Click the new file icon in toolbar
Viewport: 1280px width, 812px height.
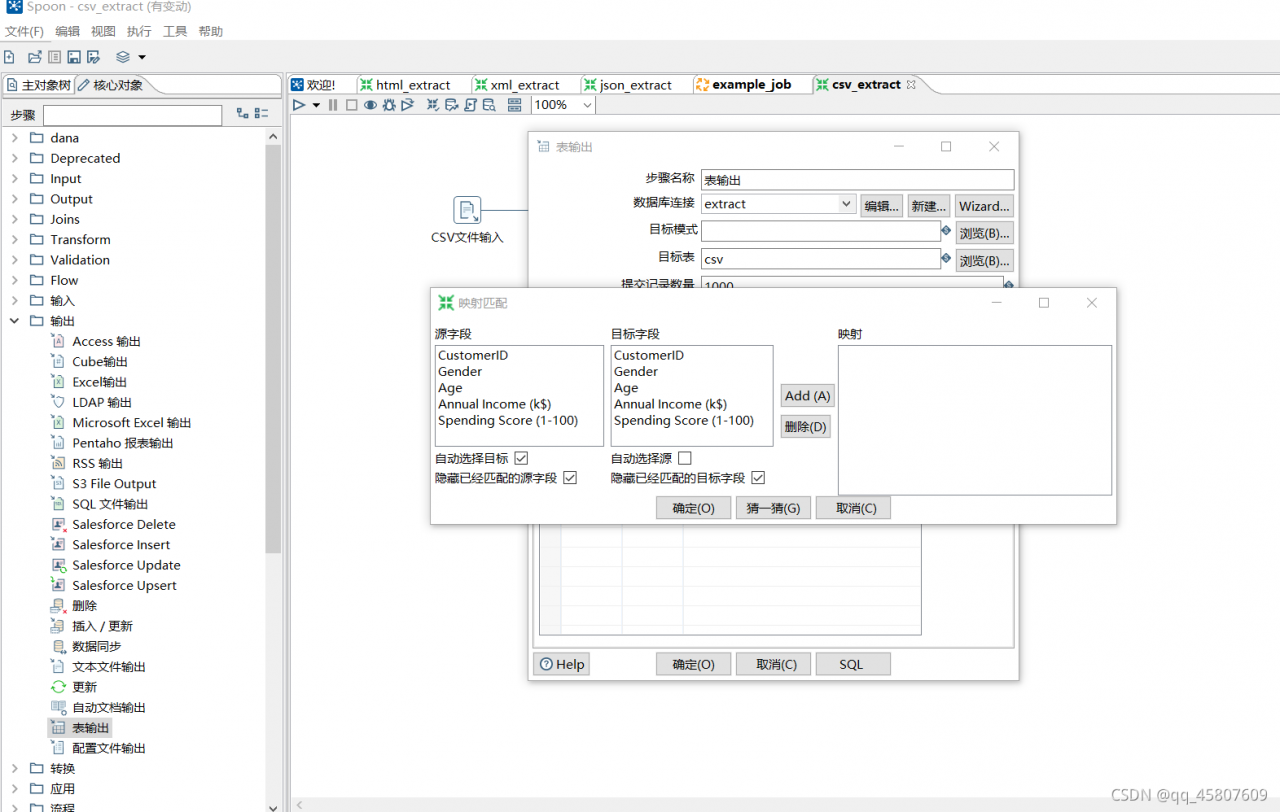point(10,57)
